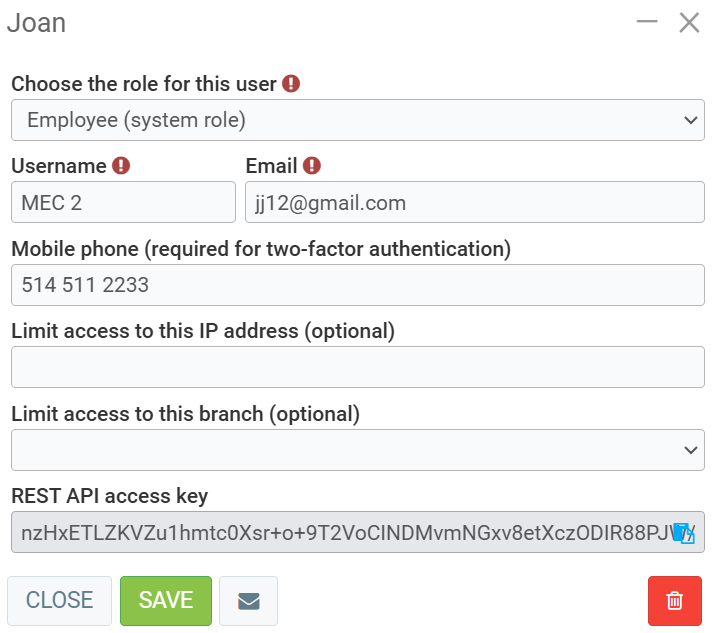Click the 'Choose the role for this user' label
712x633 pixels.
143,84
